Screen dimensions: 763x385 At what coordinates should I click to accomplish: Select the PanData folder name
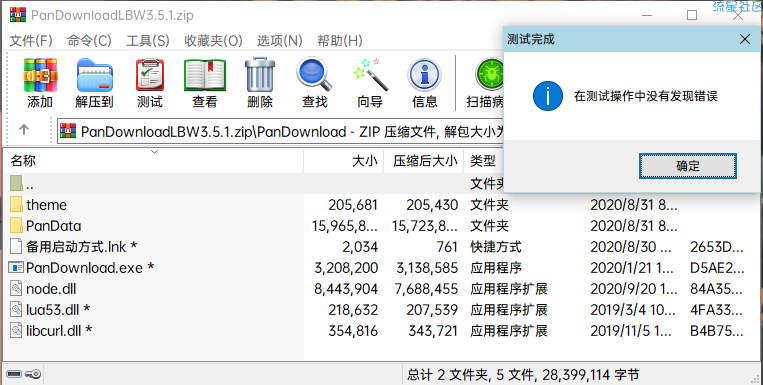click(x=54, y=226)
